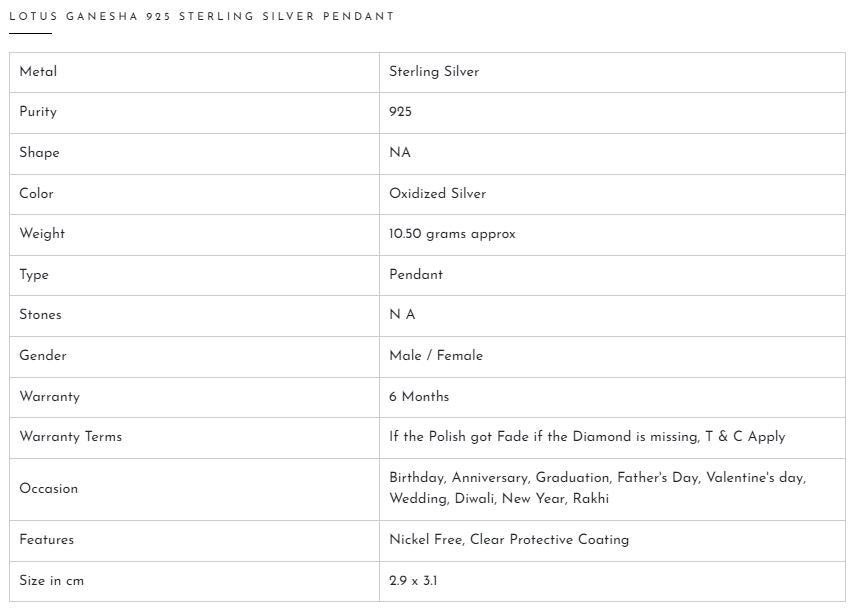Click the 2.9 x 3.1 size value

[x=413, y=580]
